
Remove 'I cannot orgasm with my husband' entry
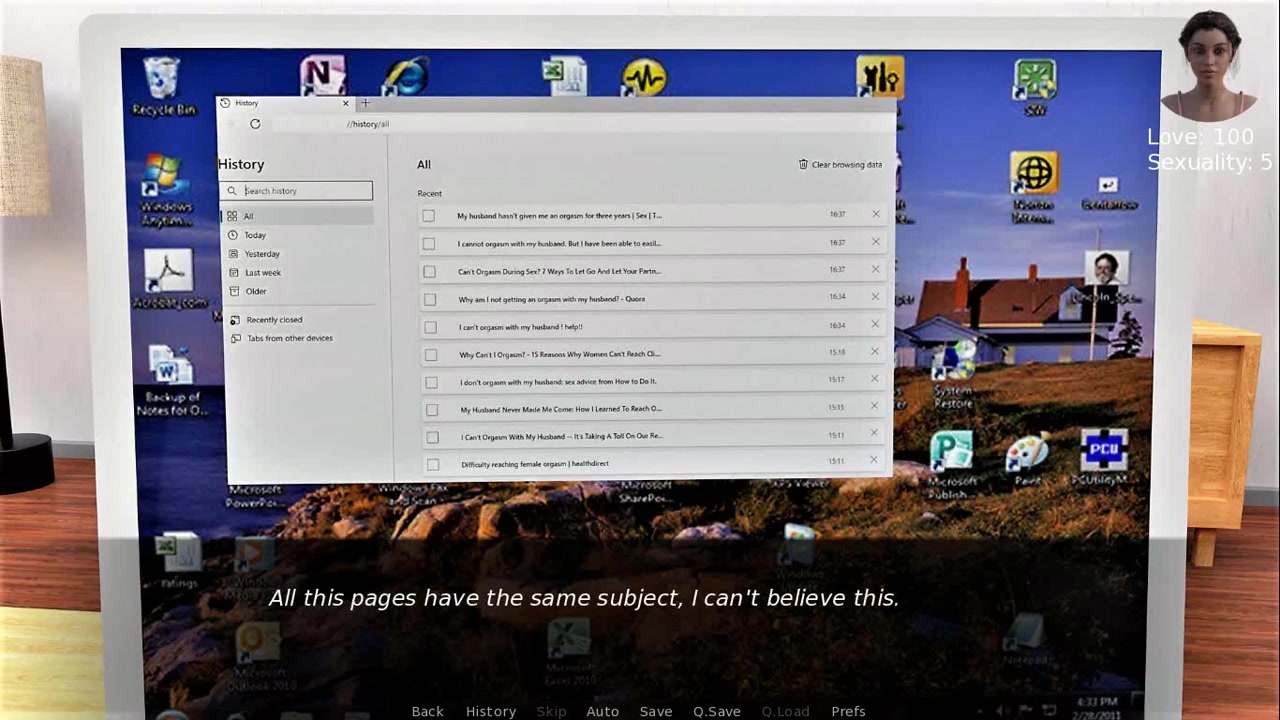click(876, 242)
